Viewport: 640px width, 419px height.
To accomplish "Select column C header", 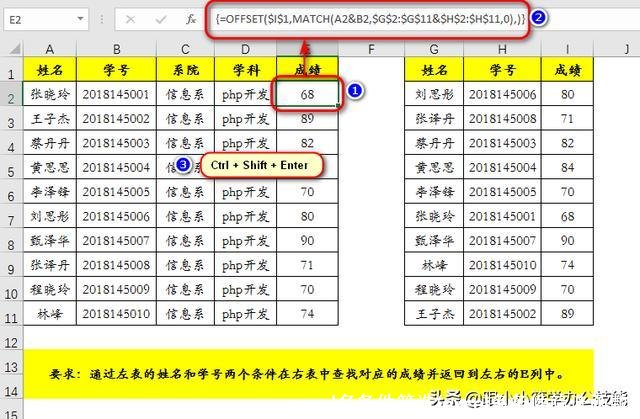I will pyautogui.click(x=185, y=49).
